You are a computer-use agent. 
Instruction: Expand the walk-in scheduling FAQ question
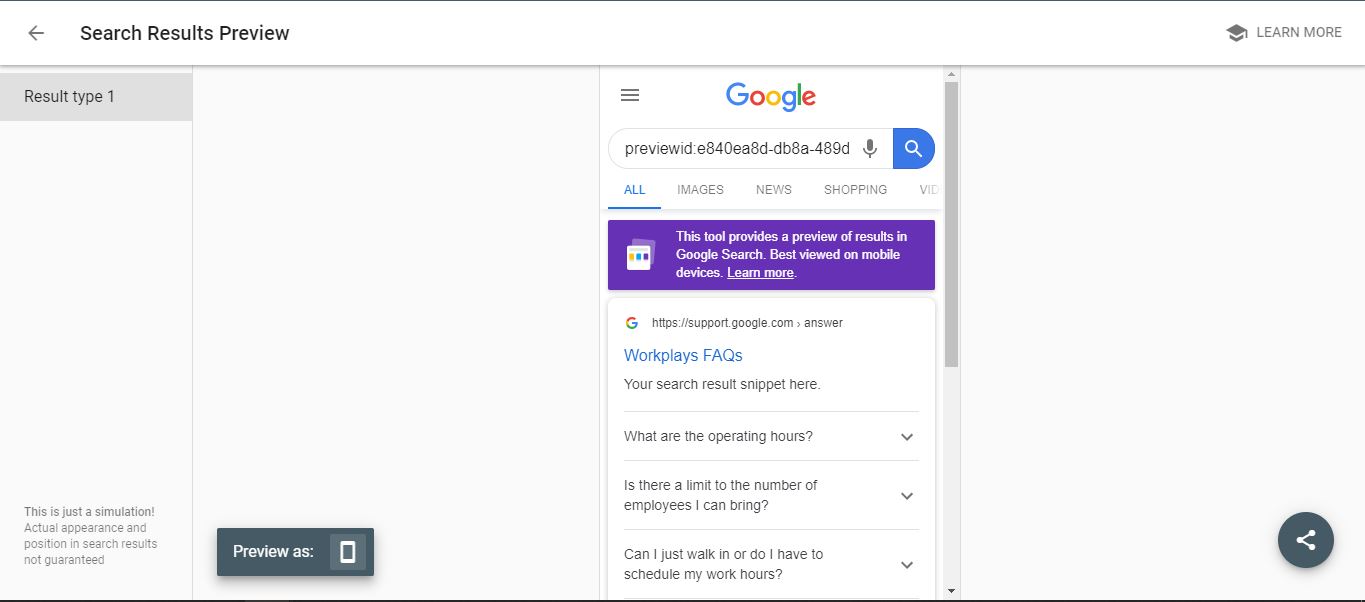click(x=906, y=565)
